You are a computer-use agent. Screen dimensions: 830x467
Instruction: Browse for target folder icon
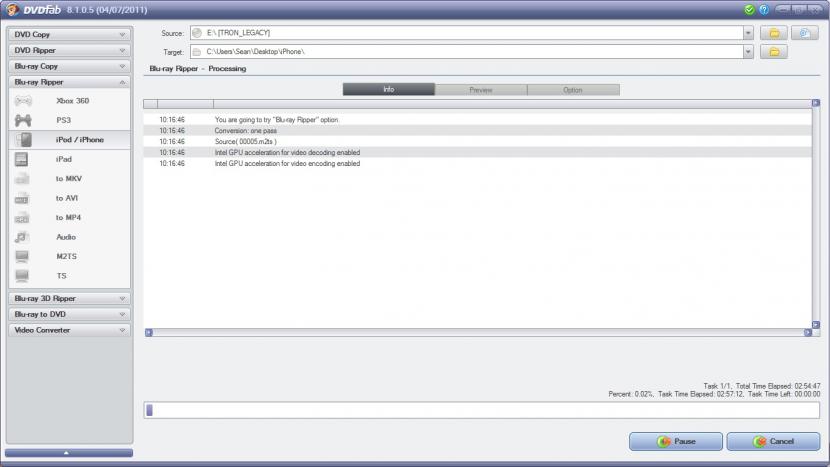(774, 52)
